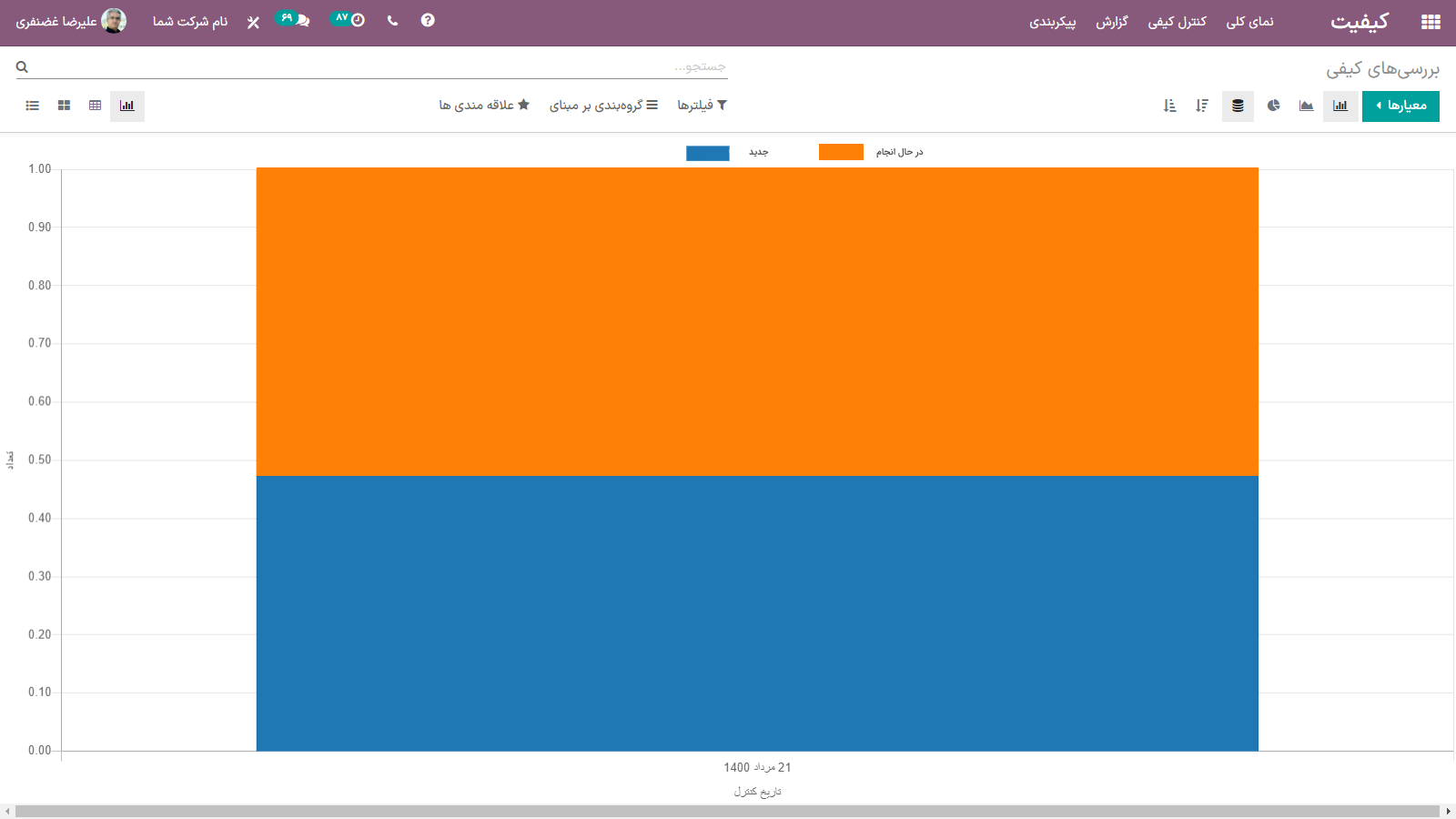
Task: Click the کیفیت app title
Action: pos(1360,22)
